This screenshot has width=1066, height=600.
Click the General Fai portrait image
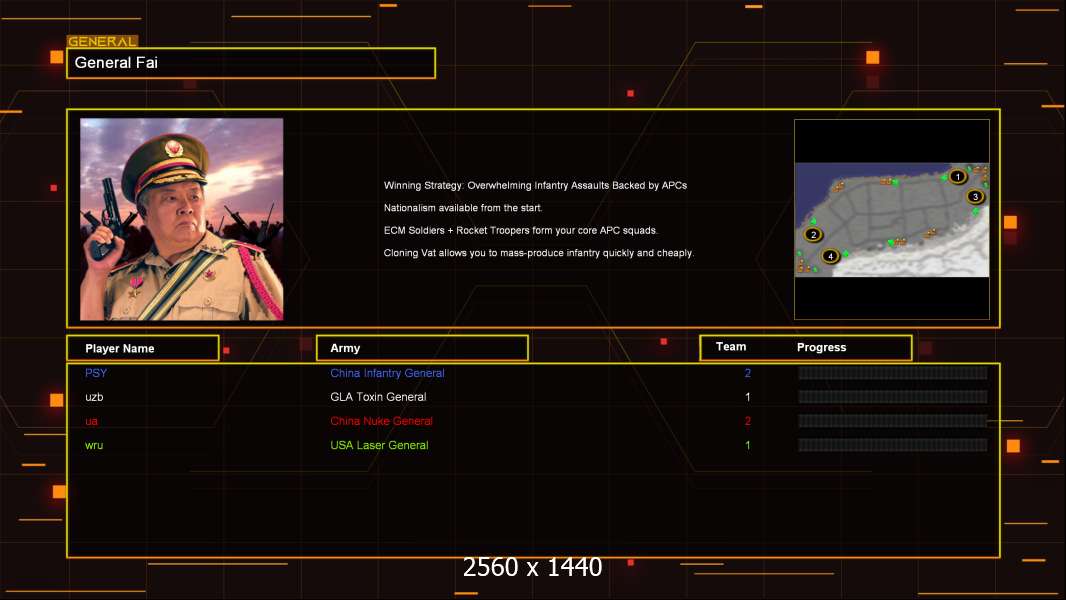182,219
